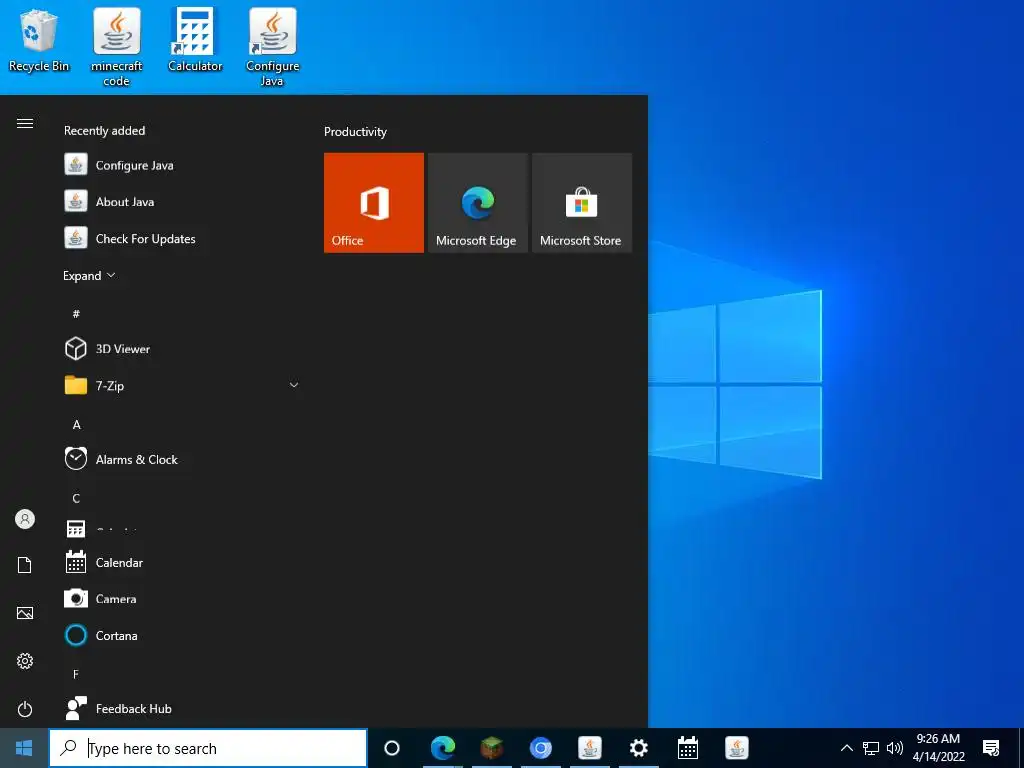Open the Calendar app in list
The image size is (1024, 768).
(182, 562)
